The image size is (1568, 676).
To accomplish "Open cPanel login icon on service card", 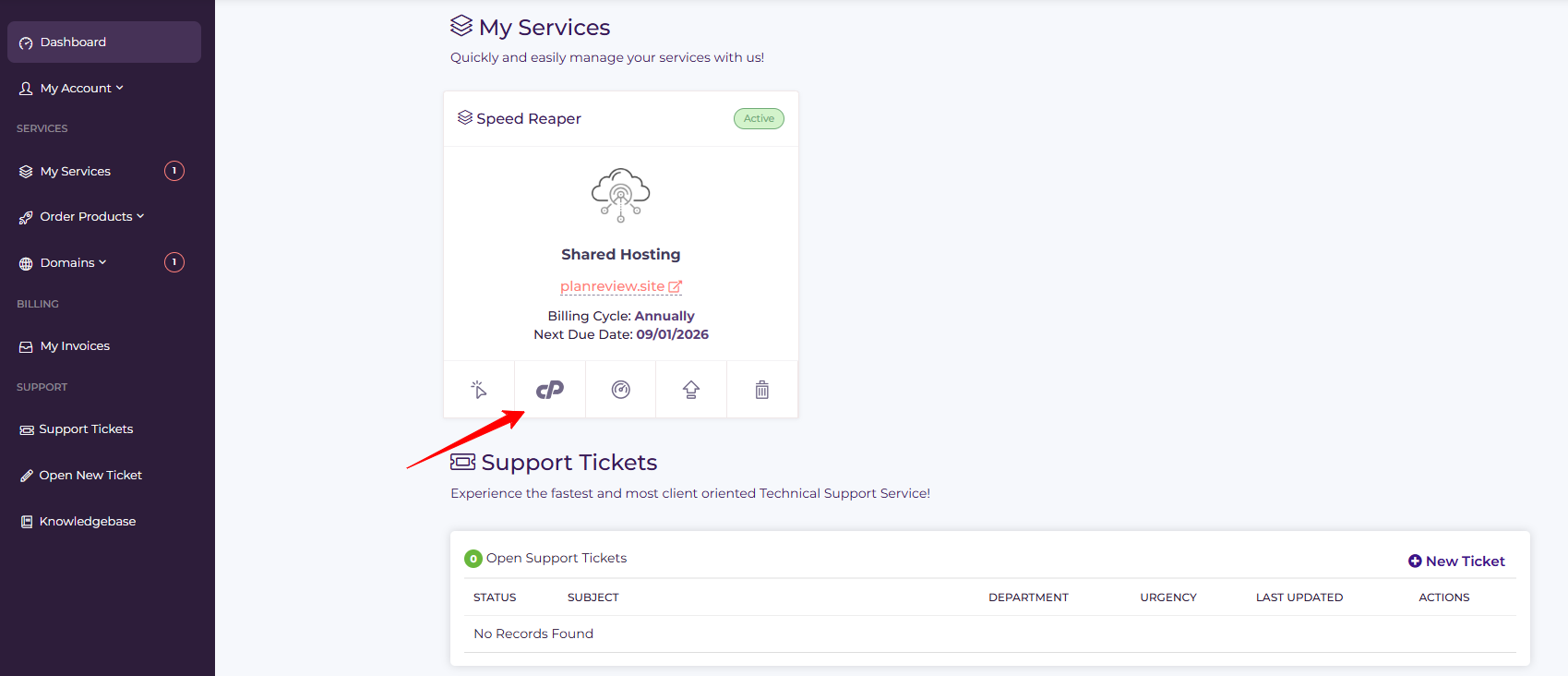I will (550, 390).
